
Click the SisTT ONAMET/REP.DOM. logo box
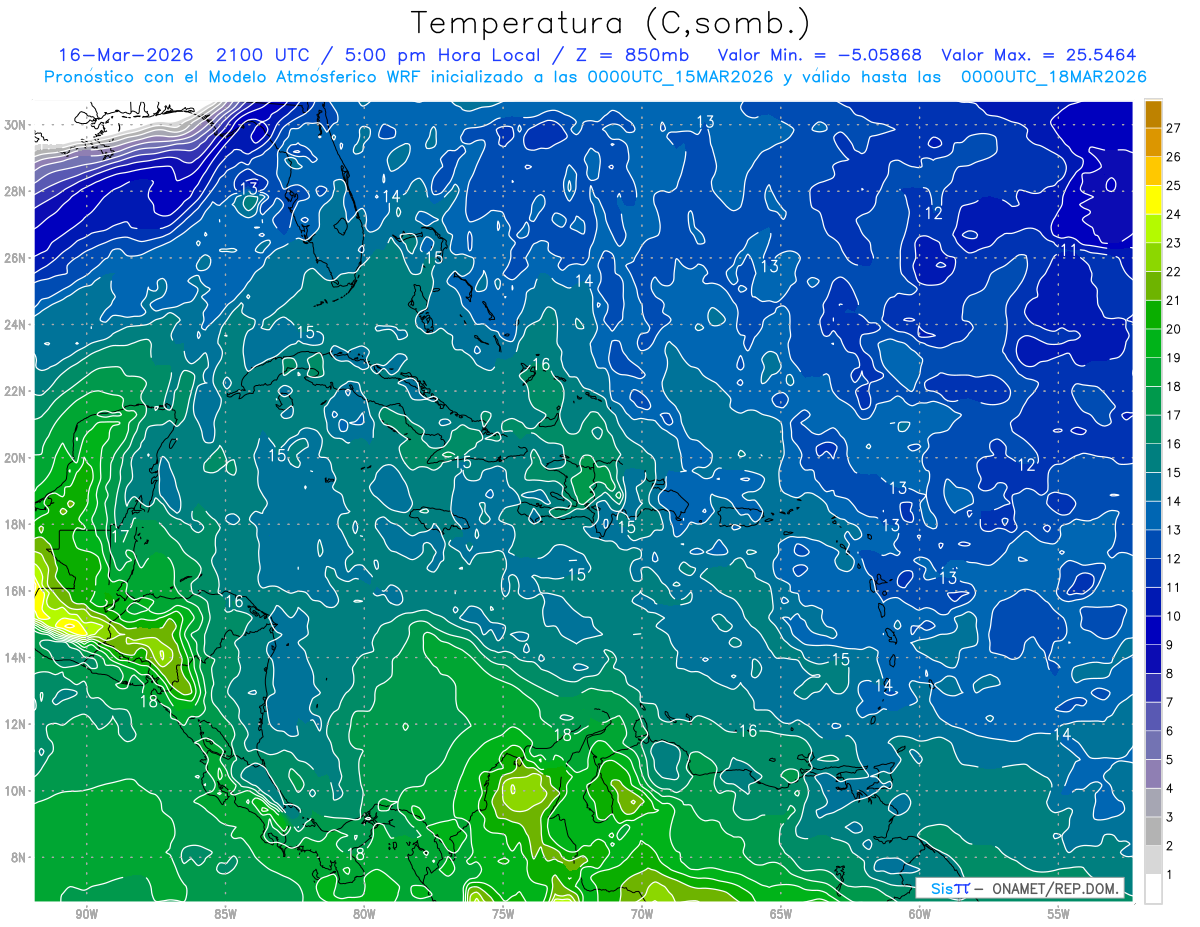pos(1020,888)
